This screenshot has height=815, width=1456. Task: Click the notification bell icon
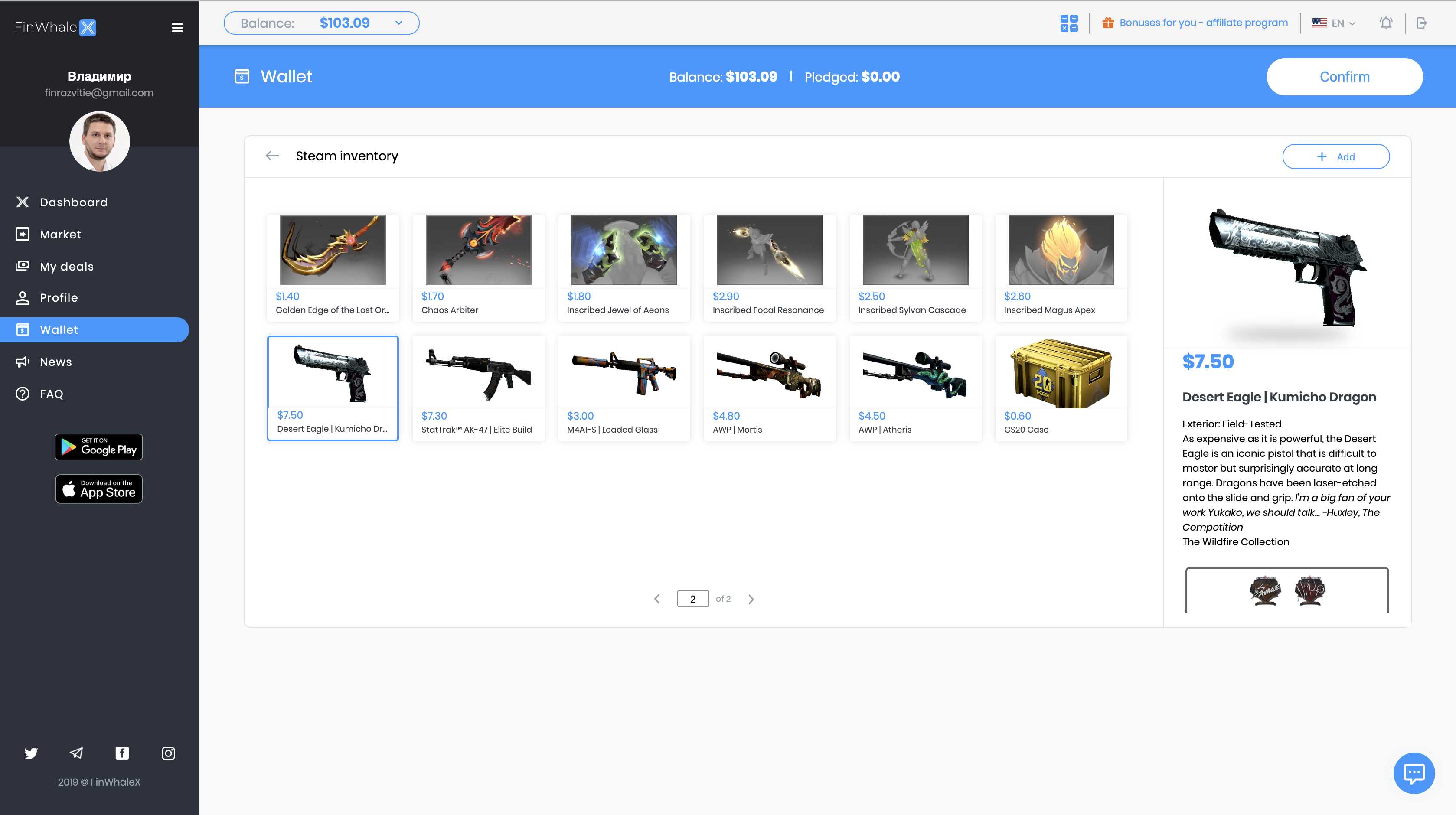[x=1386, y=23]
